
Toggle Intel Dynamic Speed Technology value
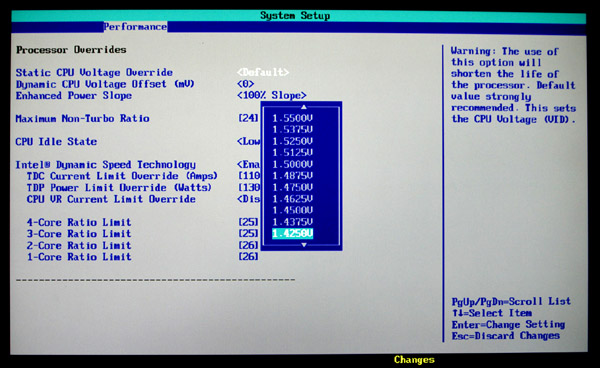point(248,164)
